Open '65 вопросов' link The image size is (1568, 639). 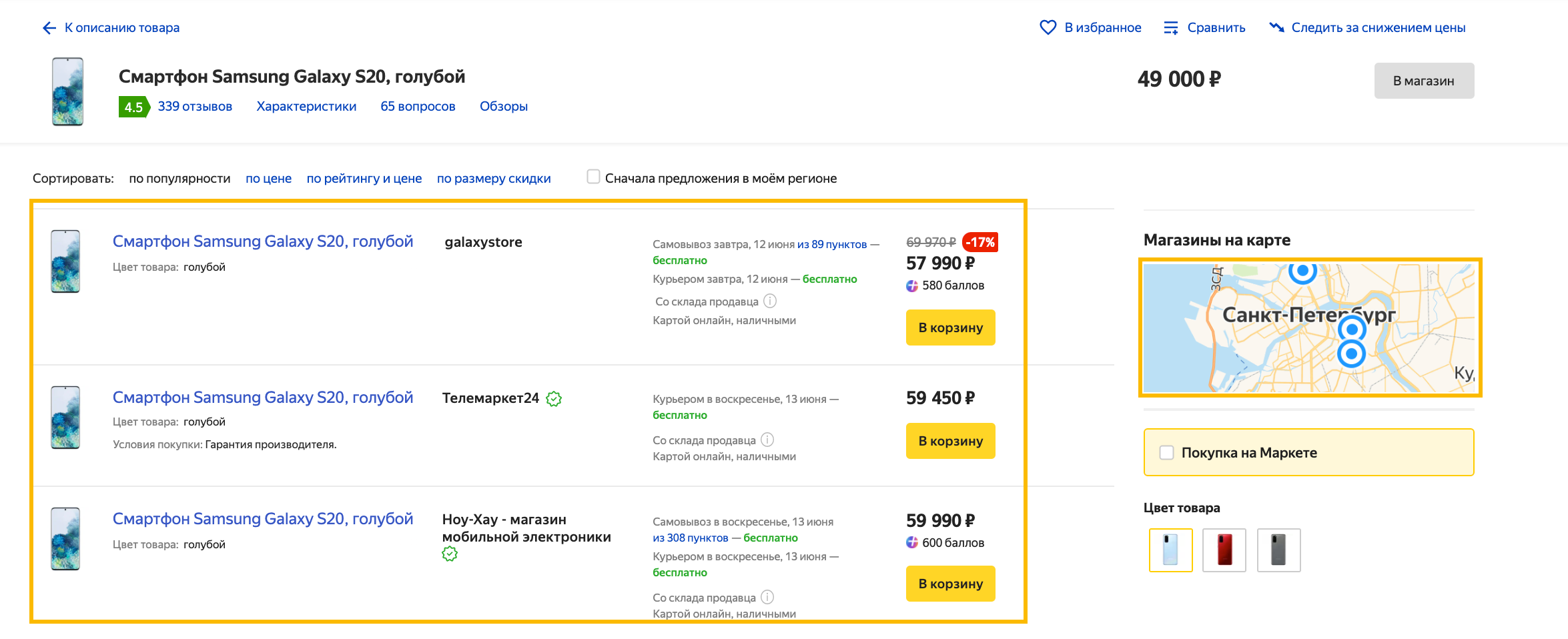click(418, 107)
